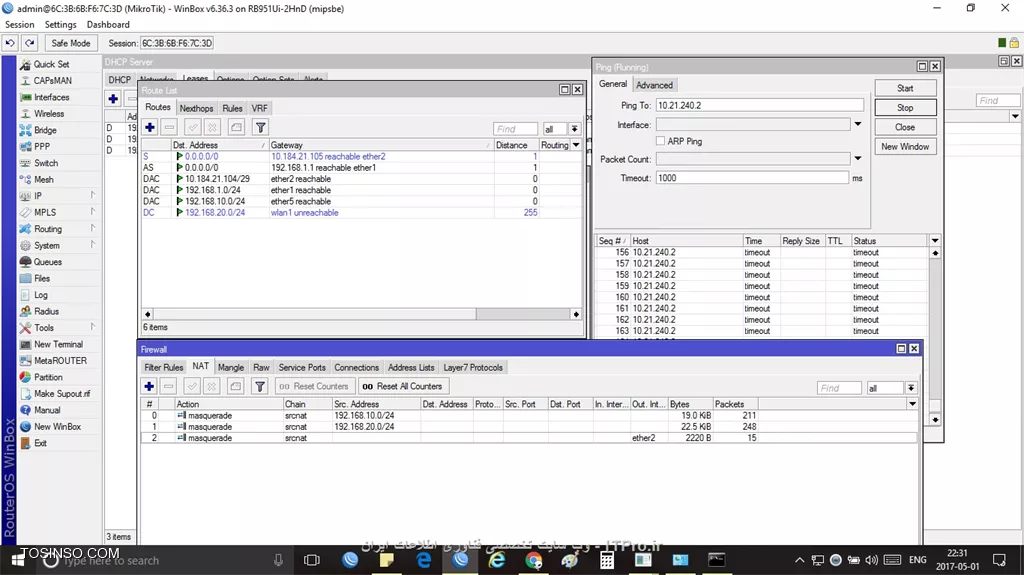
Task: Expand the MPLS submenu
Action: pos(59,212)
